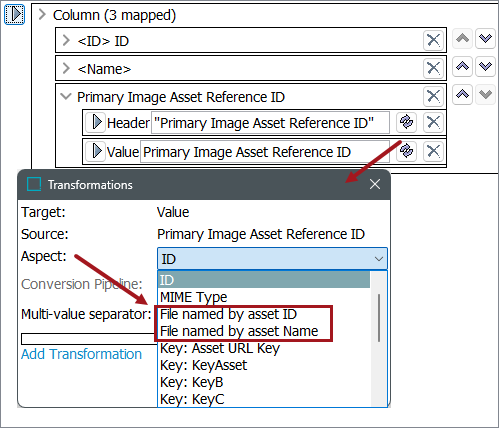Click top-left play arrow beside Column
This screenshot has width=499, height=428.
(x=14, y=14)
